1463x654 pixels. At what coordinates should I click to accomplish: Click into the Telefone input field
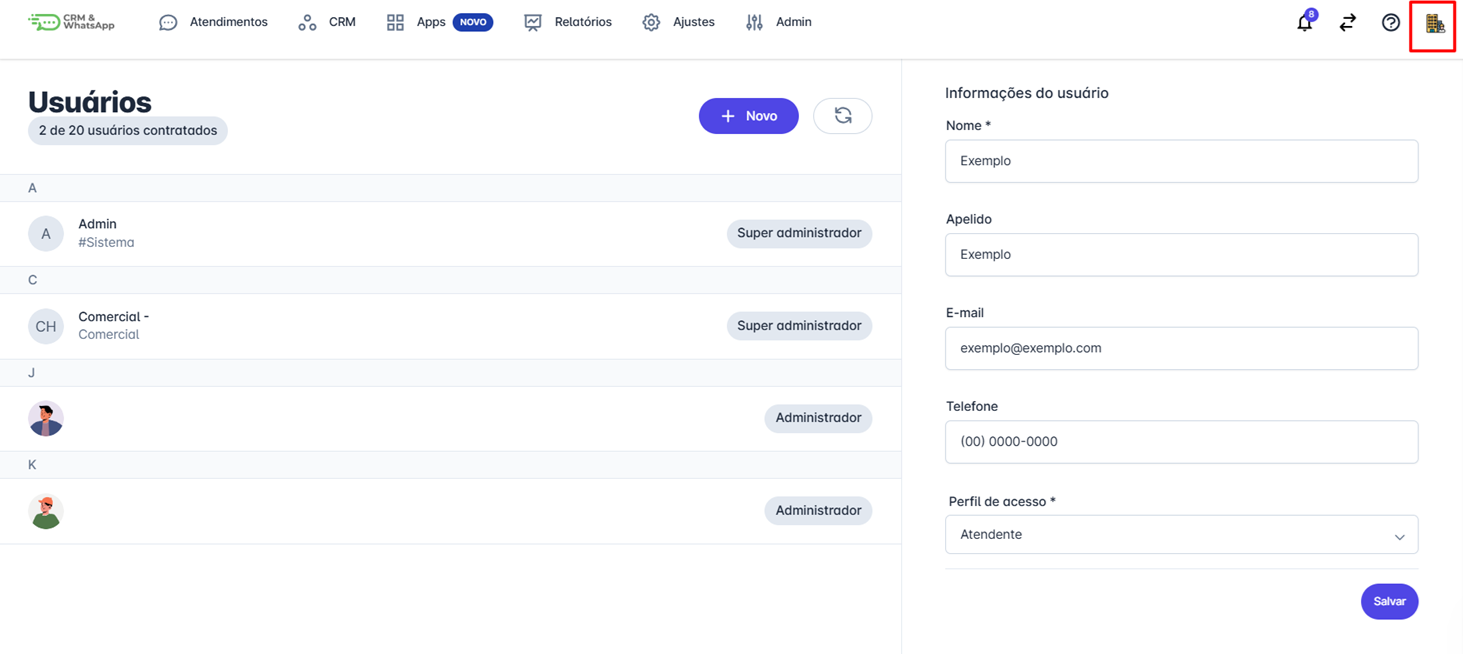pos(1181,442)
